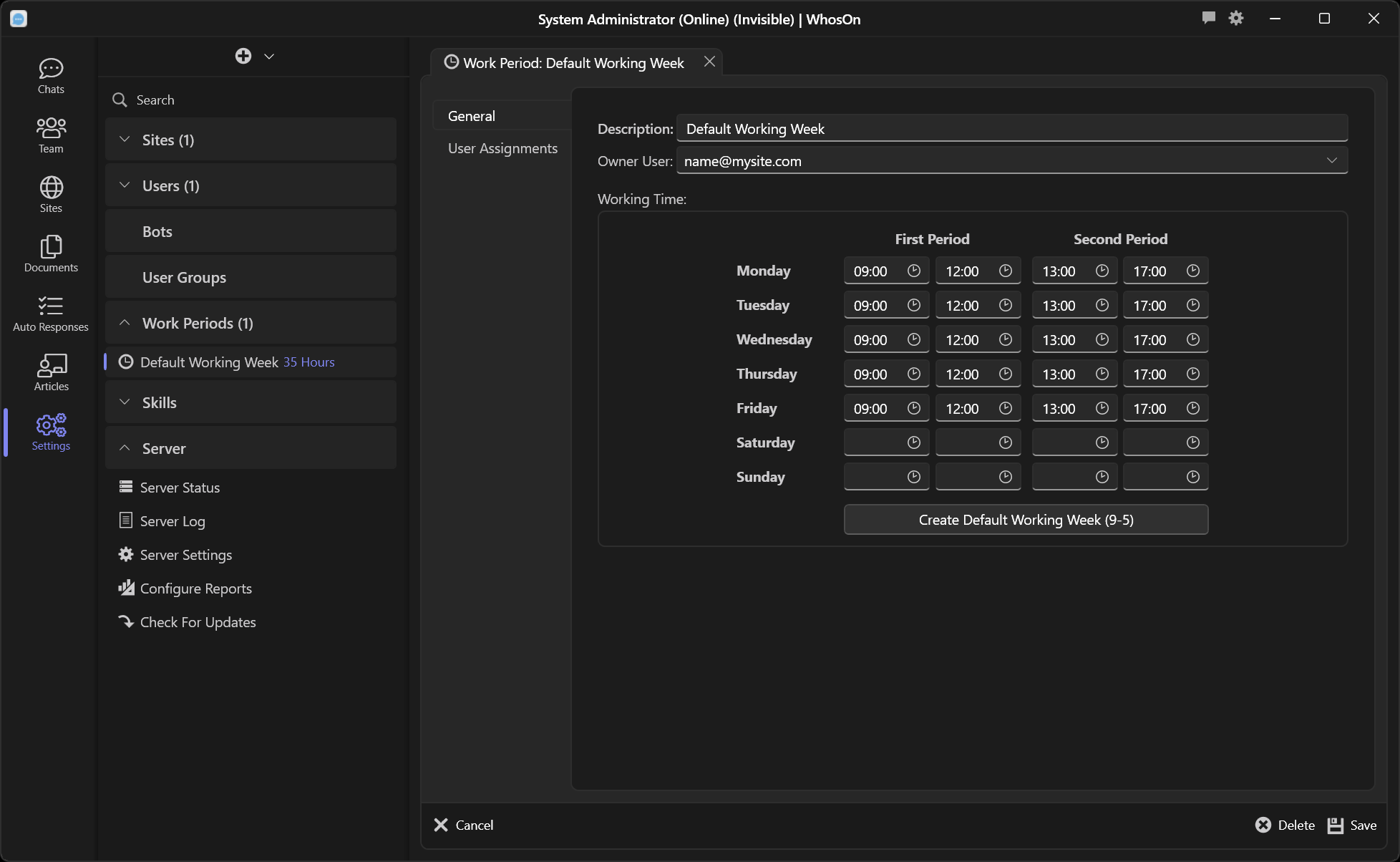The width and height of the screenshot is (1400, 862).
Task: Open Server Status
Action: pos(251,488)
